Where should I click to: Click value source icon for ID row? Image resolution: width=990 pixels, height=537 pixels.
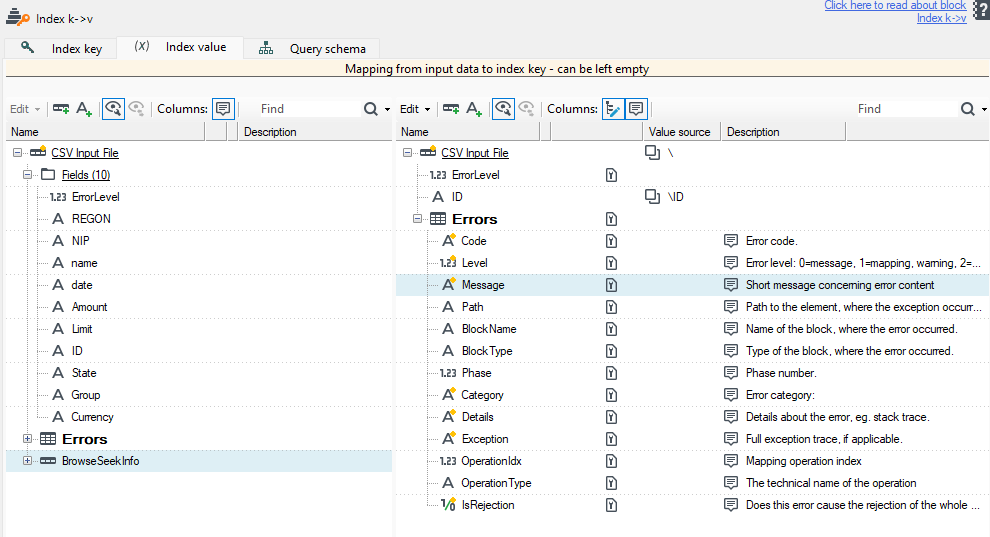pos(652,196)
